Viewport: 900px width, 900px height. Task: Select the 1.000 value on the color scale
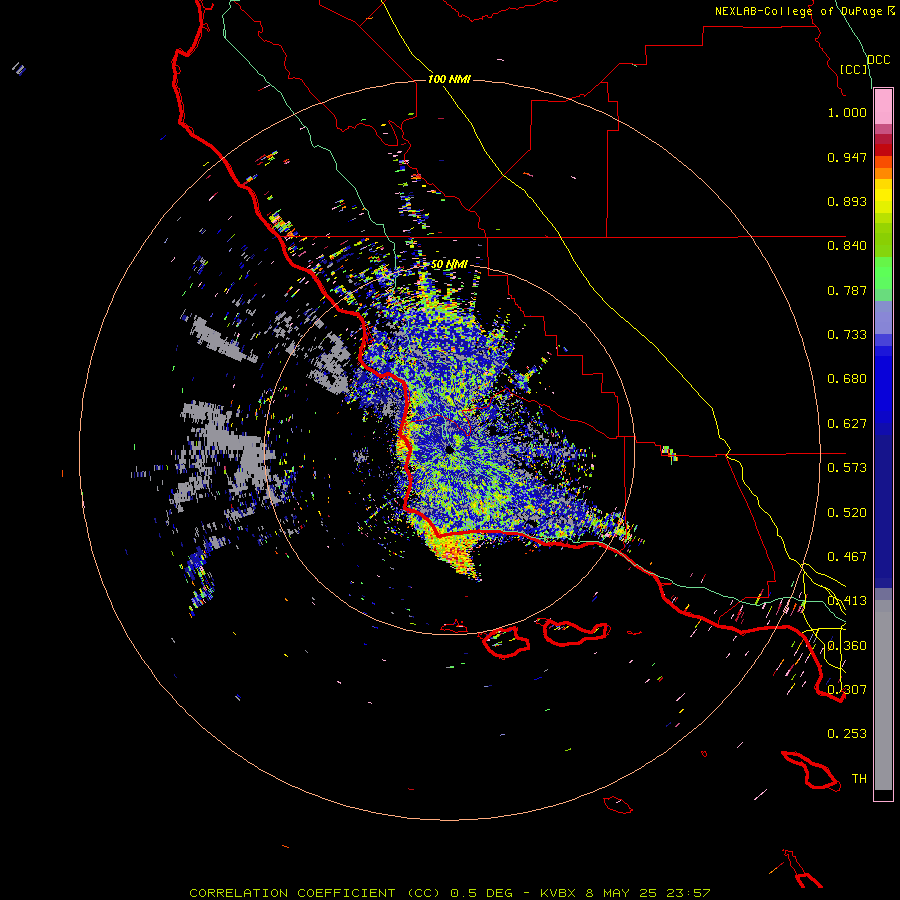click(847, 112)
